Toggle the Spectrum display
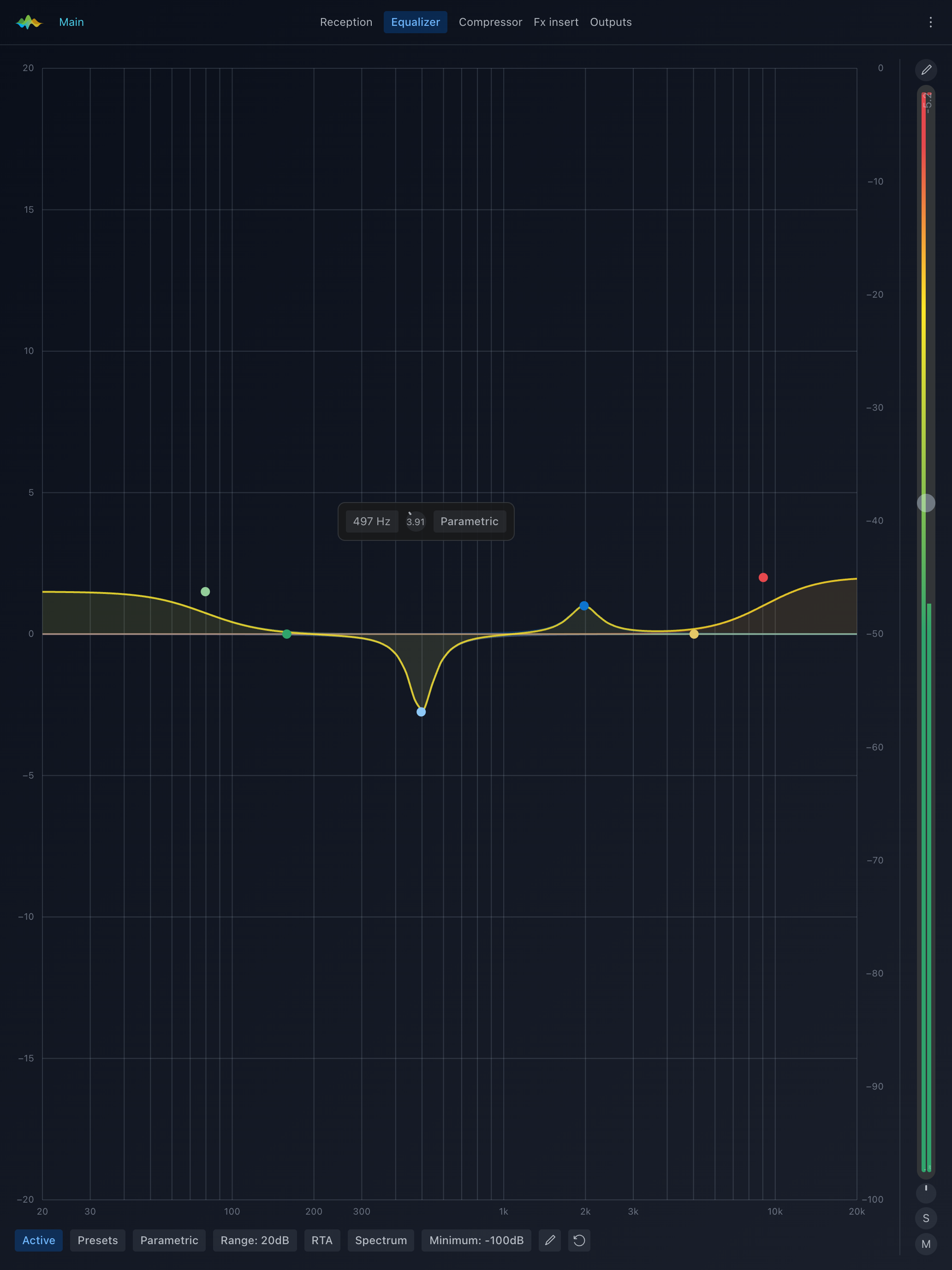Viewport: 952px width, 1270px height. click(x=381, y=1240)
